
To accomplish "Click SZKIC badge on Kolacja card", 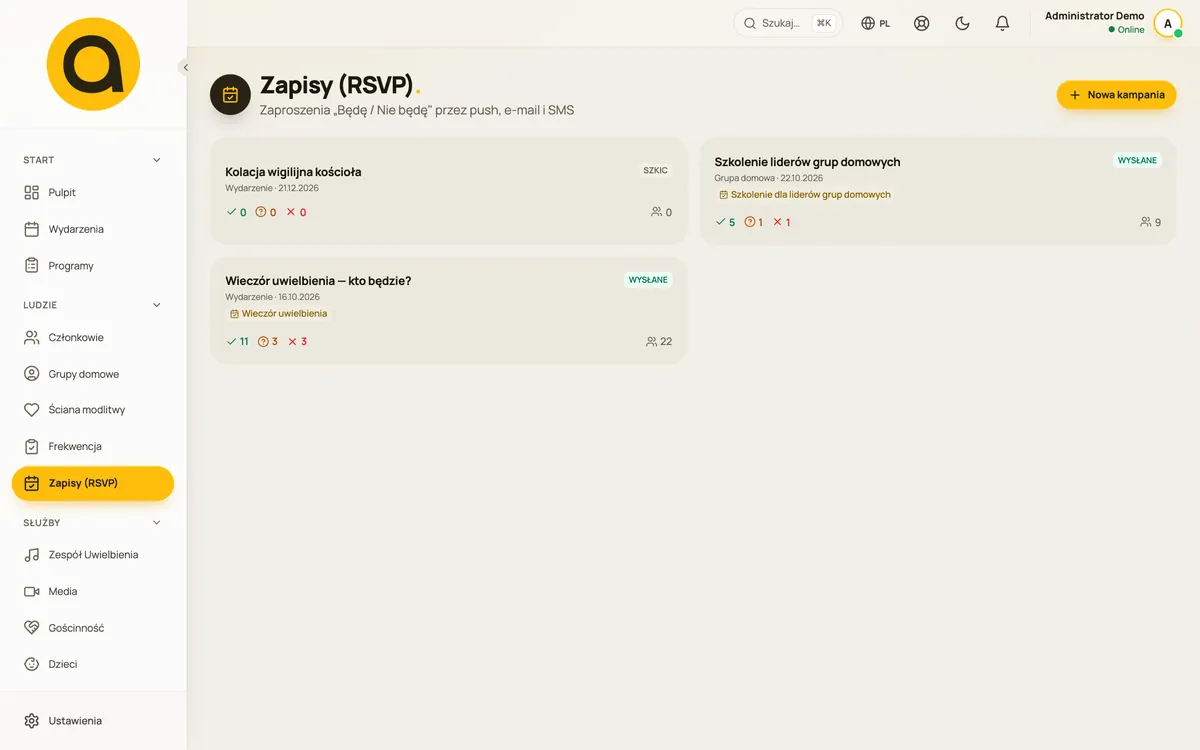I will pos(656,171).
